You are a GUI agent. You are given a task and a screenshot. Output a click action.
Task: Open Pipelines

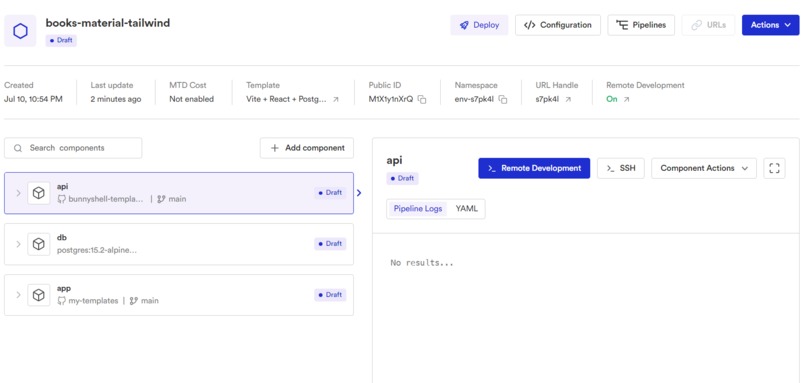point(641,25)
